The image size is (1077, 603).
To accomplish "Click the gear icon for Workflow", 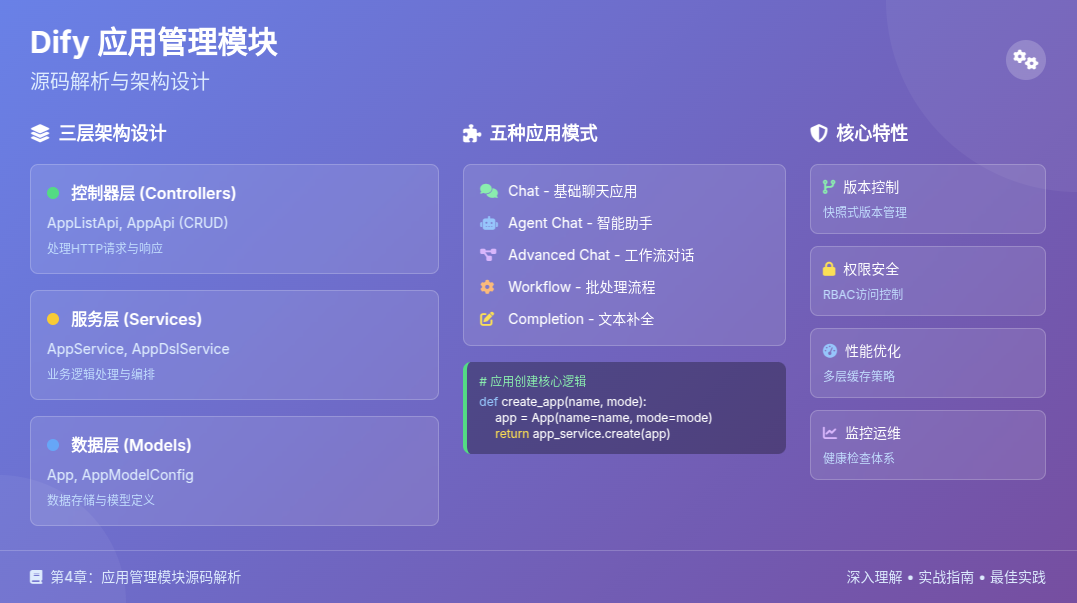I will click(487, 287).
